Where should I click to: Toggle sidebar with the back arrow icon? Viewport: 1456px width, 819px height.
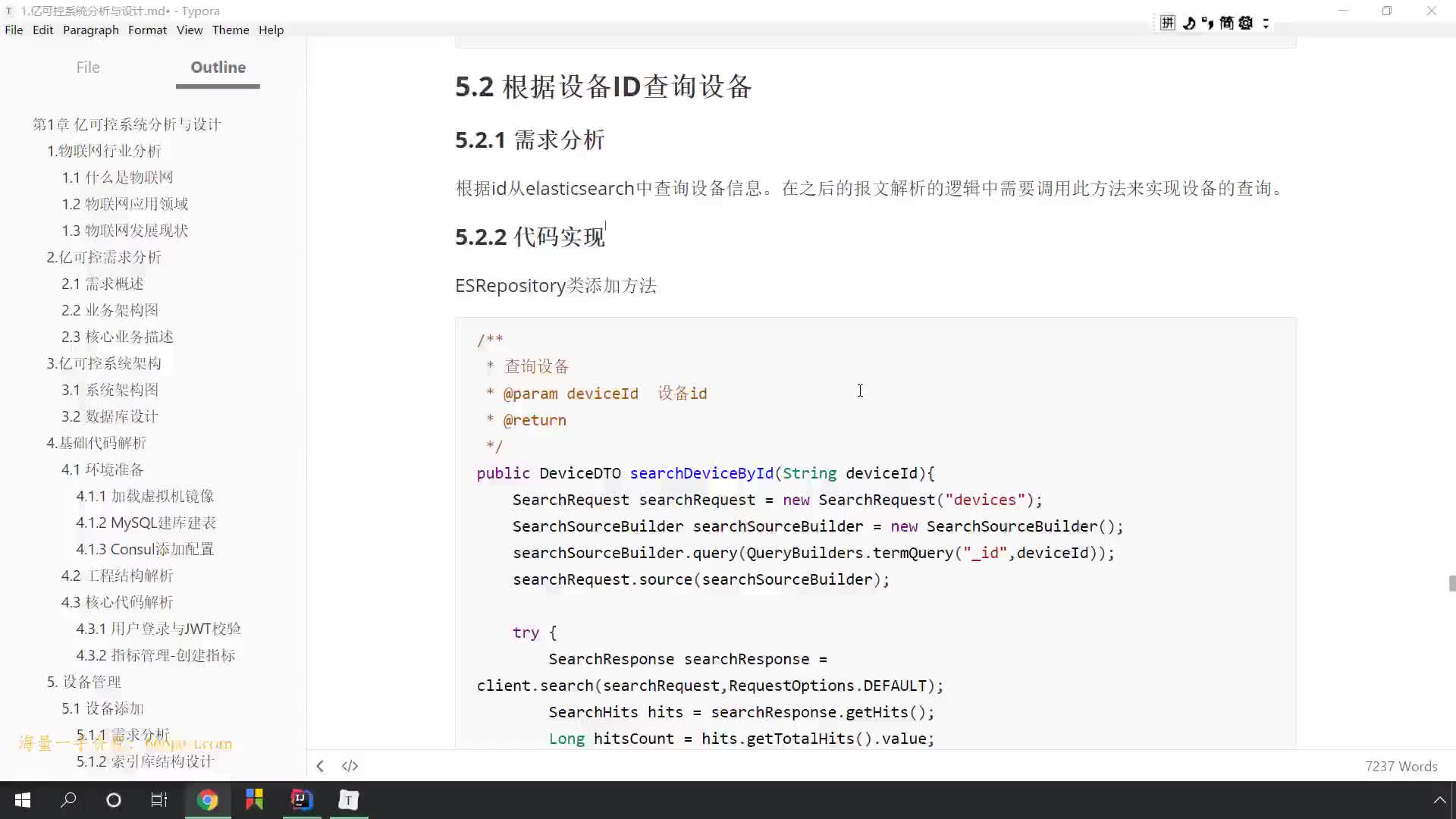click(x=320, y=766)
